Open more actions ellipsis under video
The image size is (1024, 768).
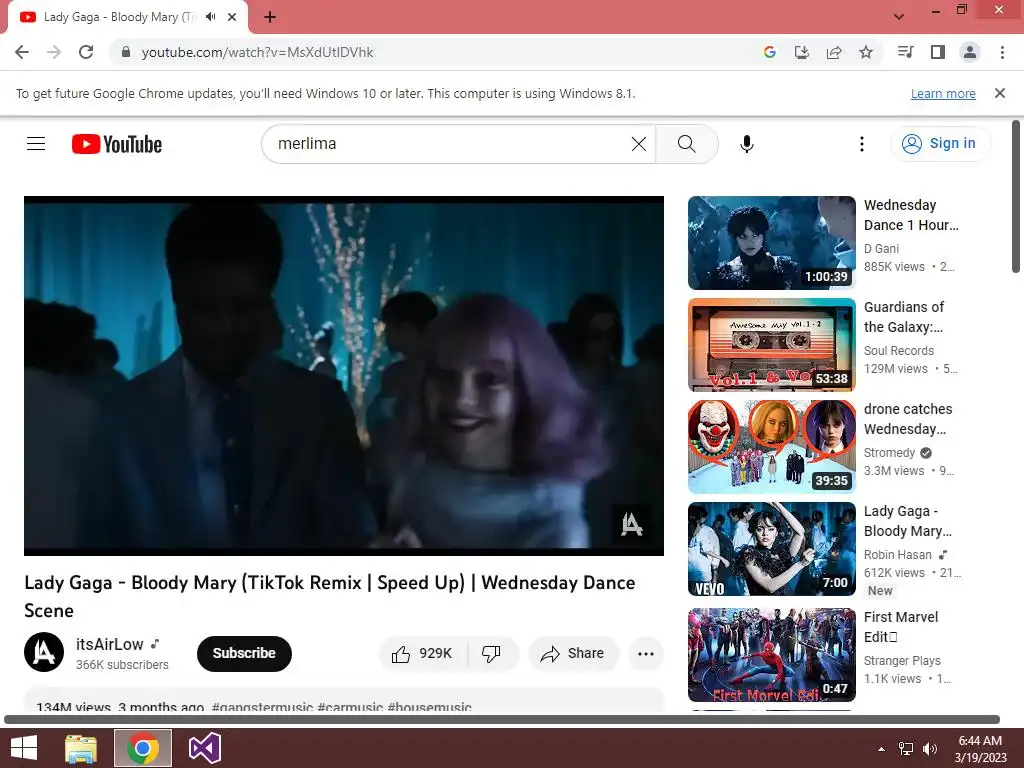[x=646, y=654]
